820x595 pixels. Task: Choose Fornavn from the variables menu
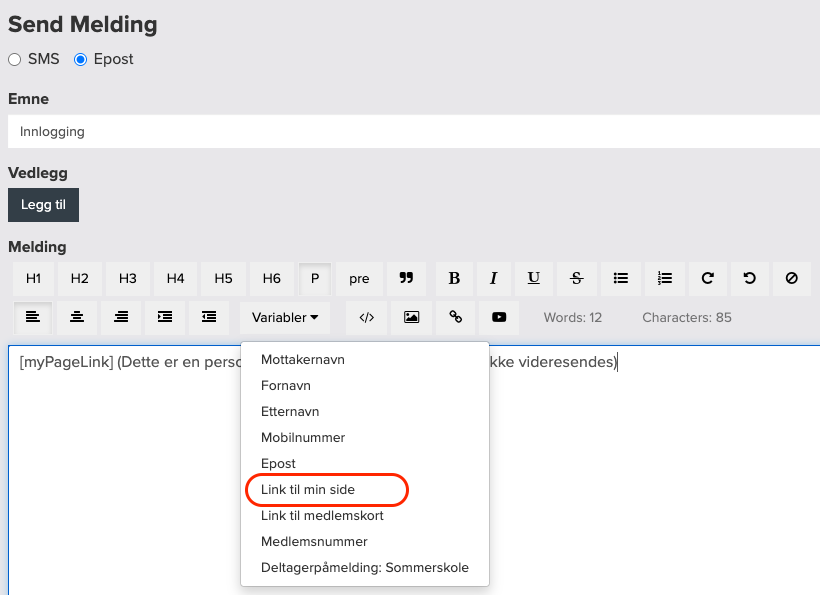coord(365,386)
